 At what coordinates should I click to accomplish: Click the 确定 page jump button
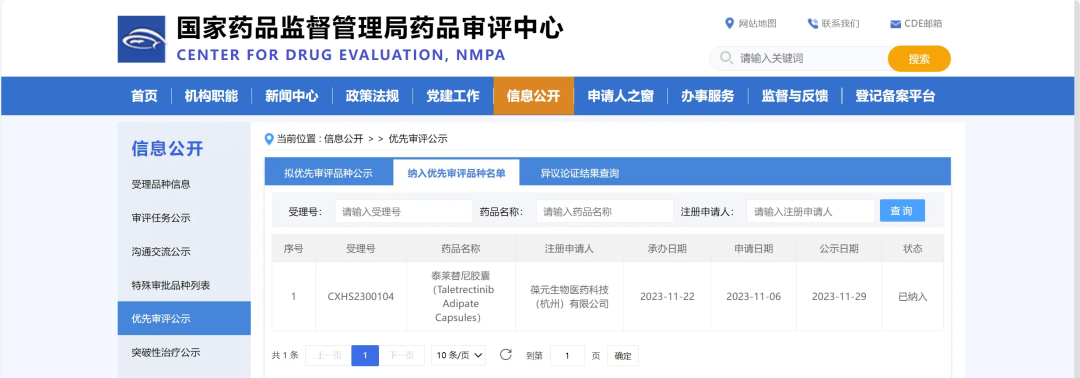[x=623, y=356]
